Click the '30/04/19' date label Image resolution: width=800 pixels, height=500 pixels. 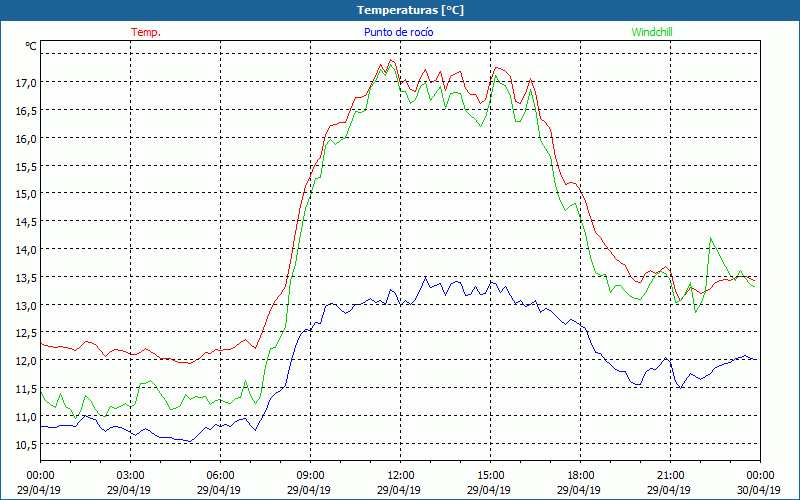(x=759, y=490)
